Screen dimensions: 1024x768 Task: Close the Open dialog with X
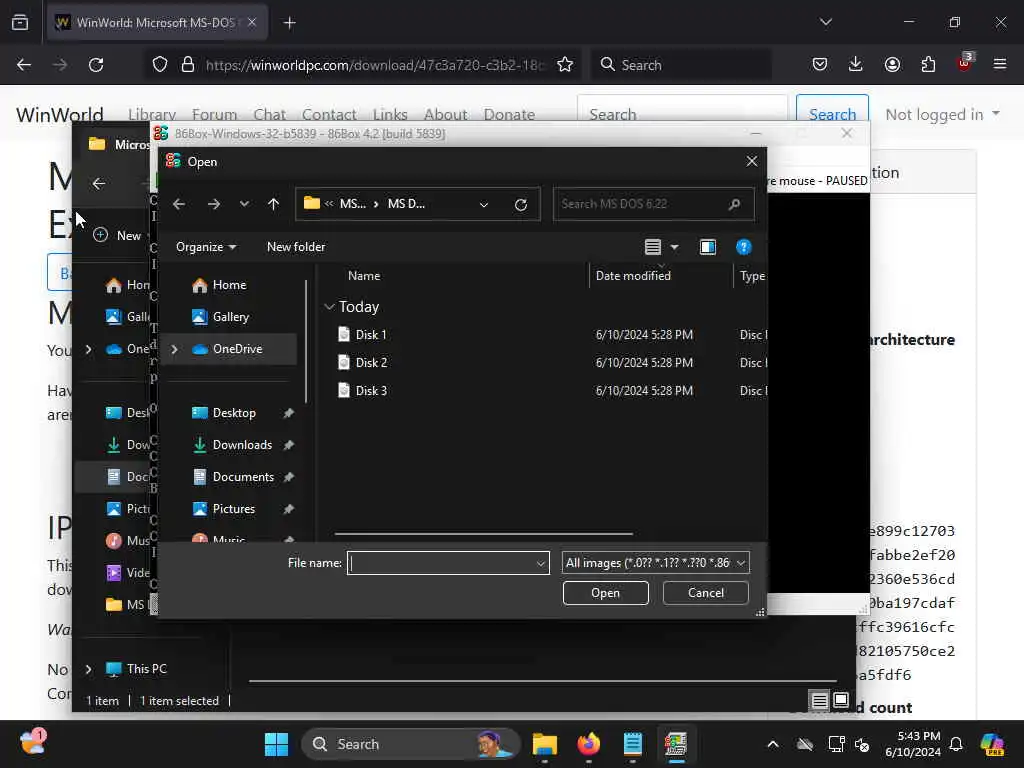click(x=752, y=161)
